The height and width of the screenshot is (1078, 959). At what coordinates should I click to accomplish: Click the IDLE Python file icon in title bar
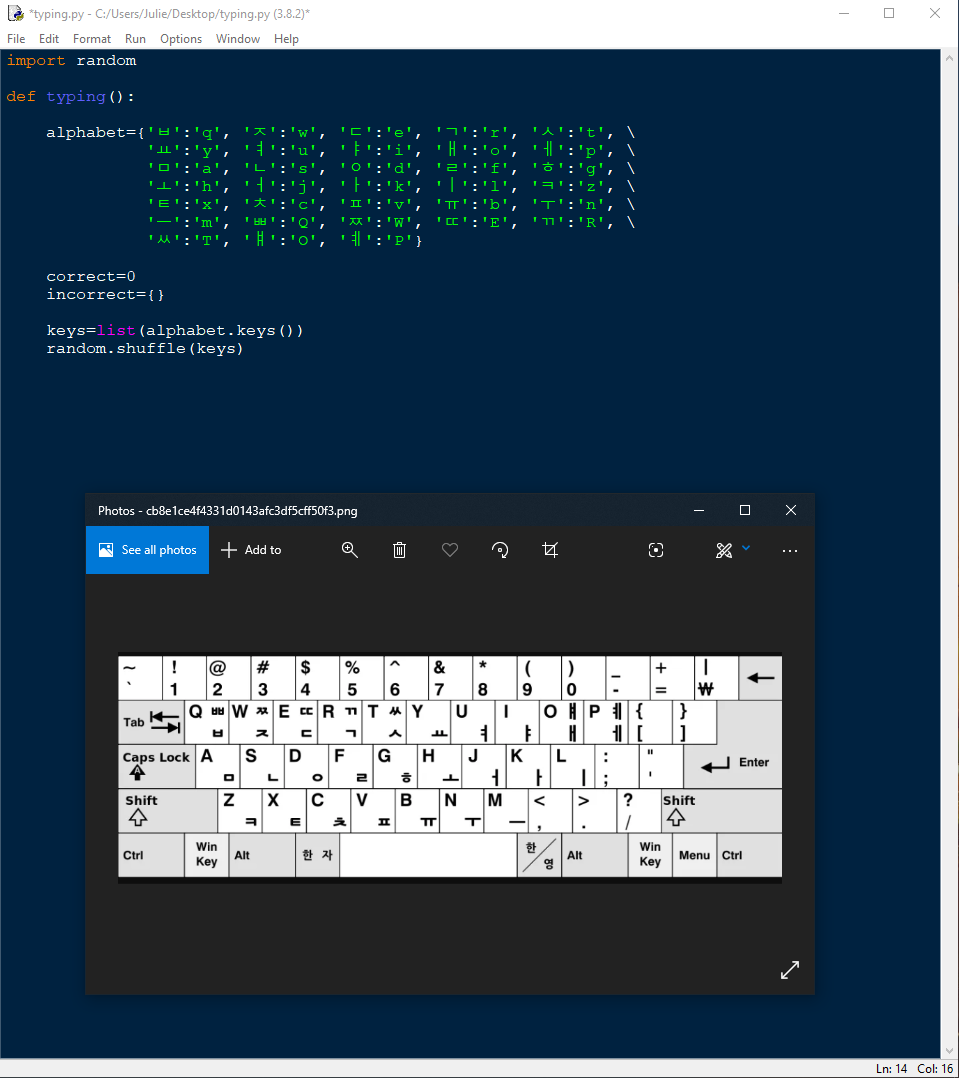15,13
